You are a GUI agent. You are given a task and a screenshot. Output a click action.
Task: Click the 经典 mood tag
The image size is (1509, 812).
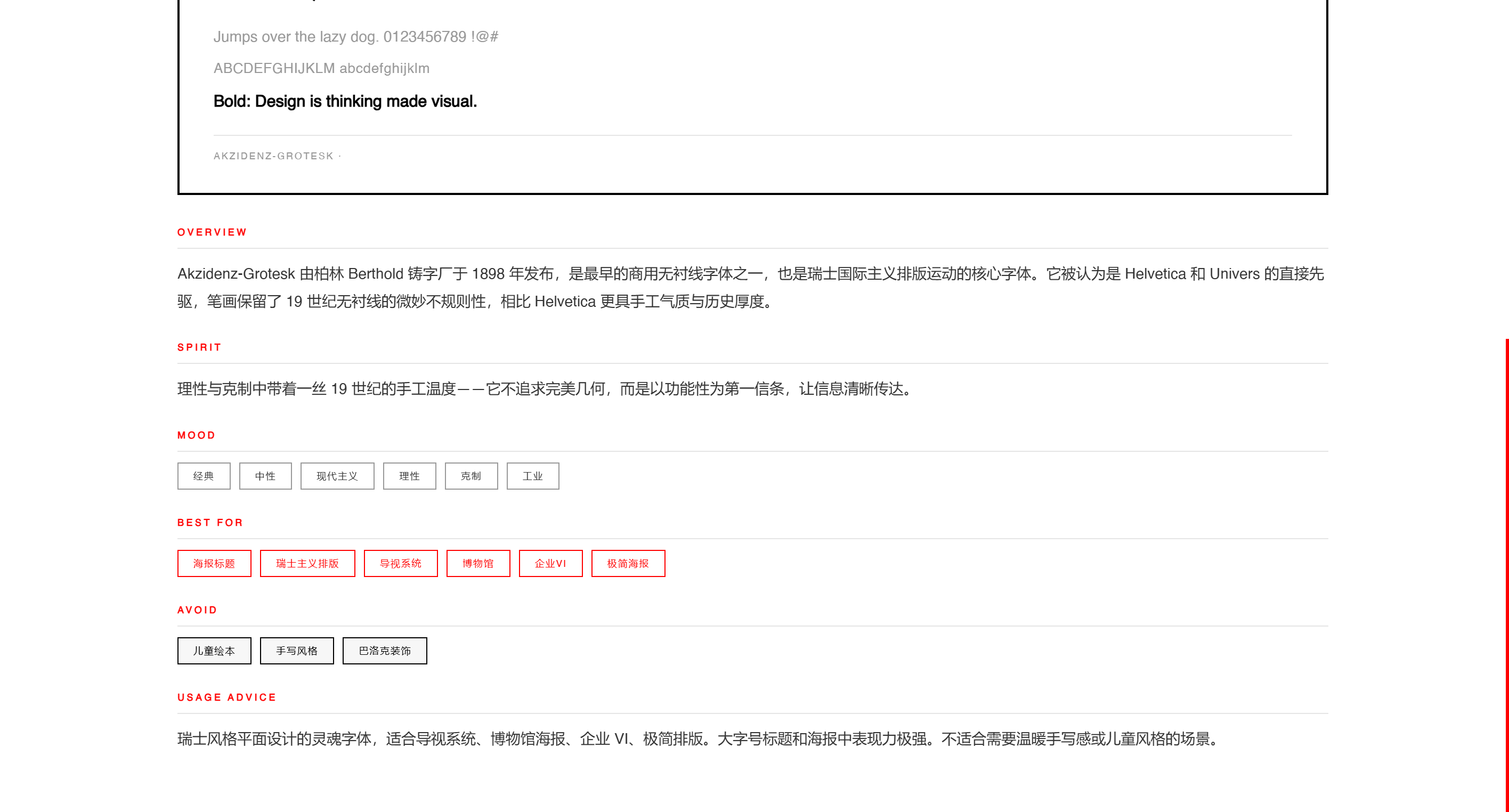pos(203,476)
